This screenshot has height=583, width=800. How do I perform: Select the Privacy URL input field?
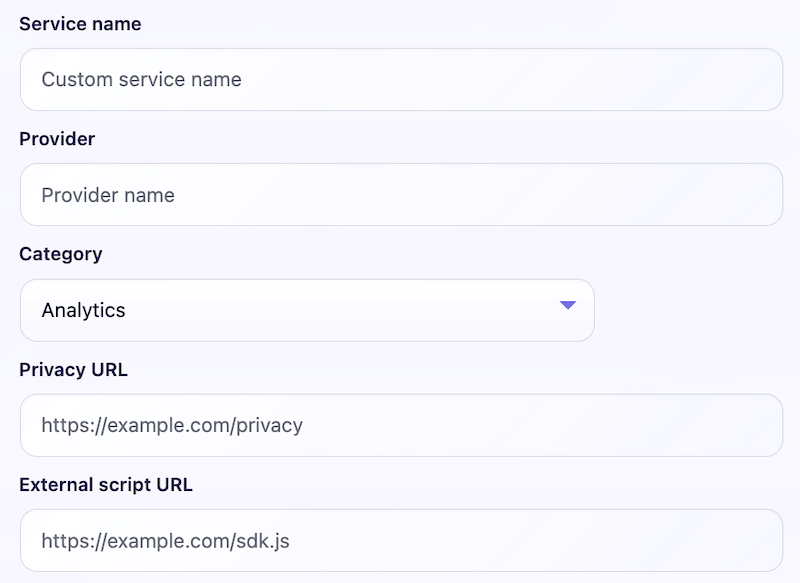pyautogui.click(x=400, y=425)
